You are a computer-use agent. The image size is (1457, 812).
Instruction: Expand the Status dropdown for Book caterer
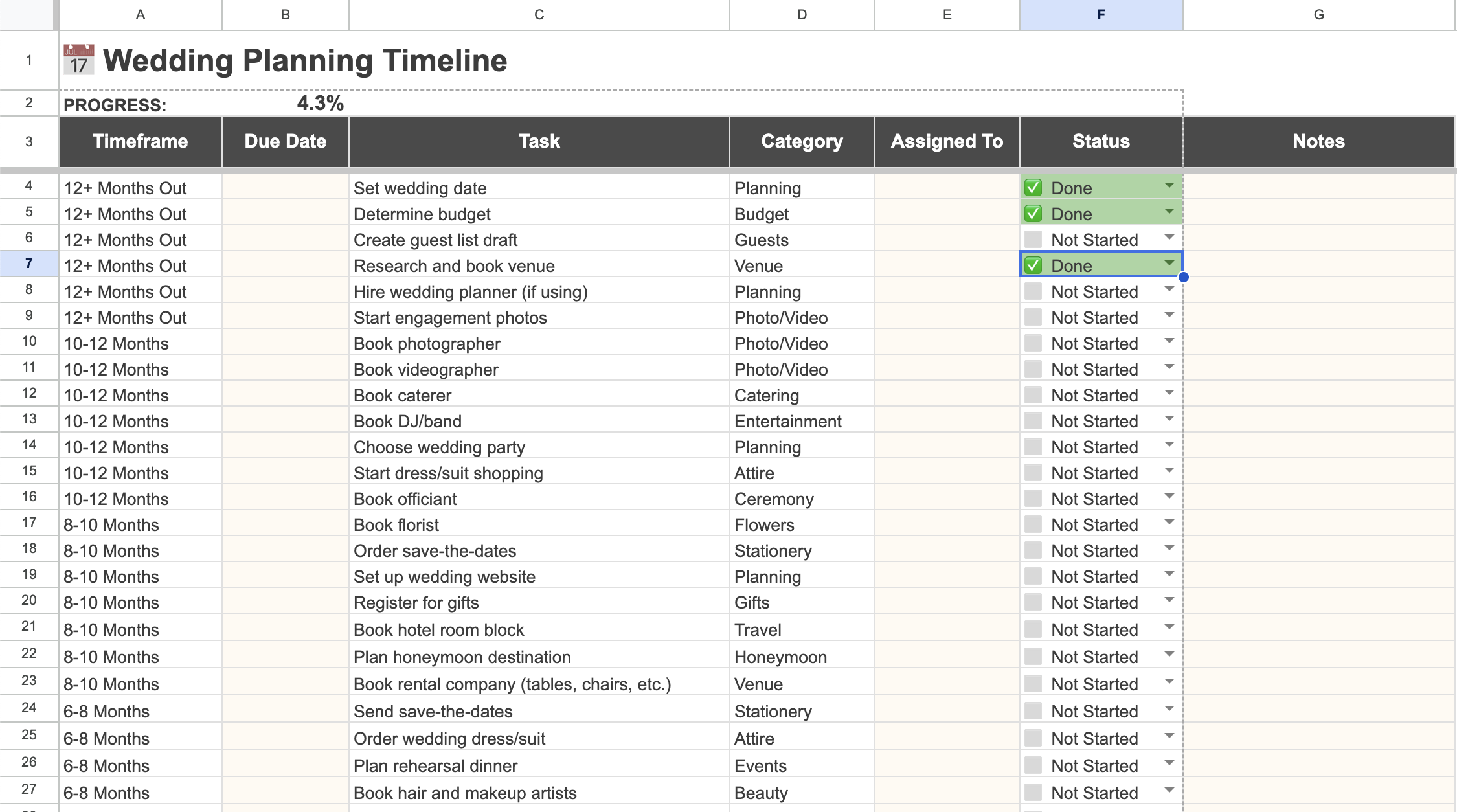(x=1169, y=394)
